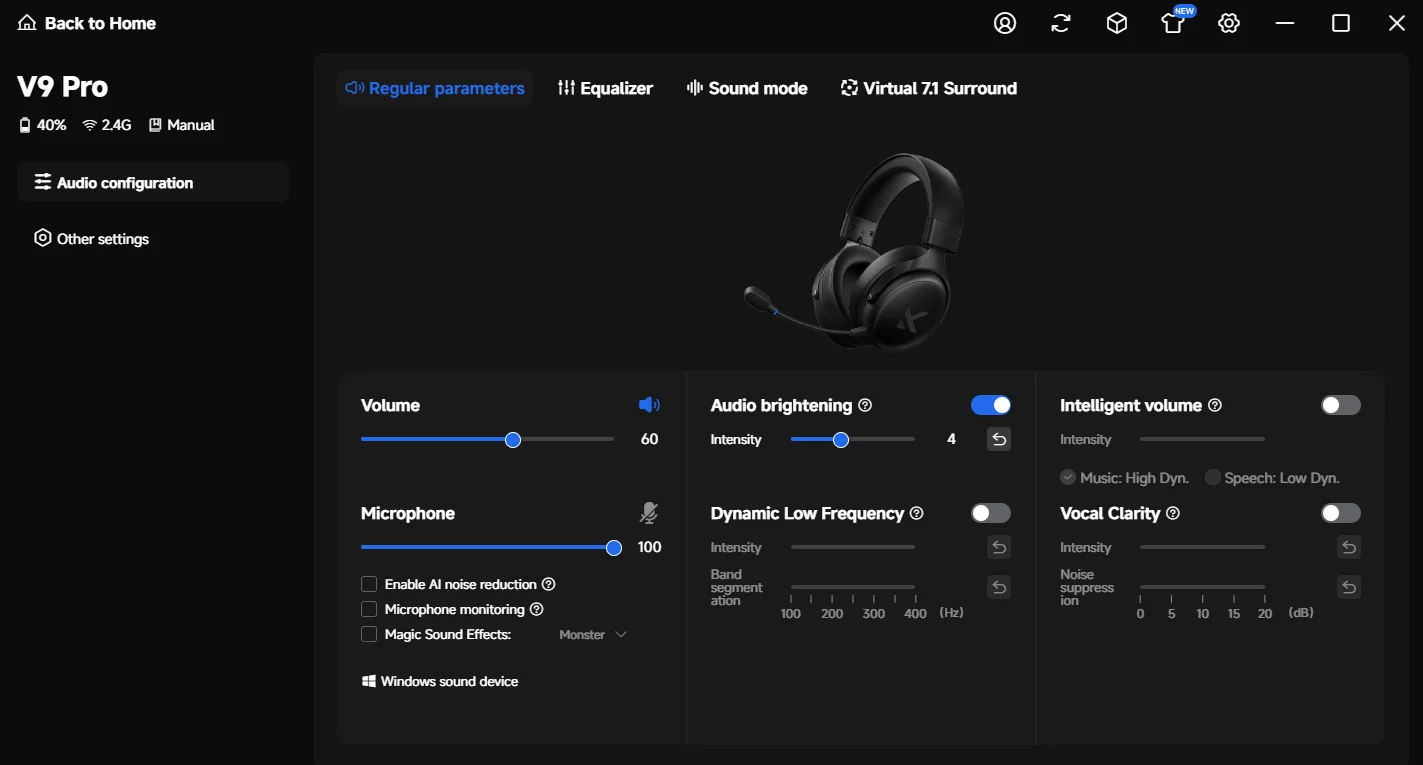
Task: Click the volume value 60
Action: pyautogui.click(x=650, y=439)
